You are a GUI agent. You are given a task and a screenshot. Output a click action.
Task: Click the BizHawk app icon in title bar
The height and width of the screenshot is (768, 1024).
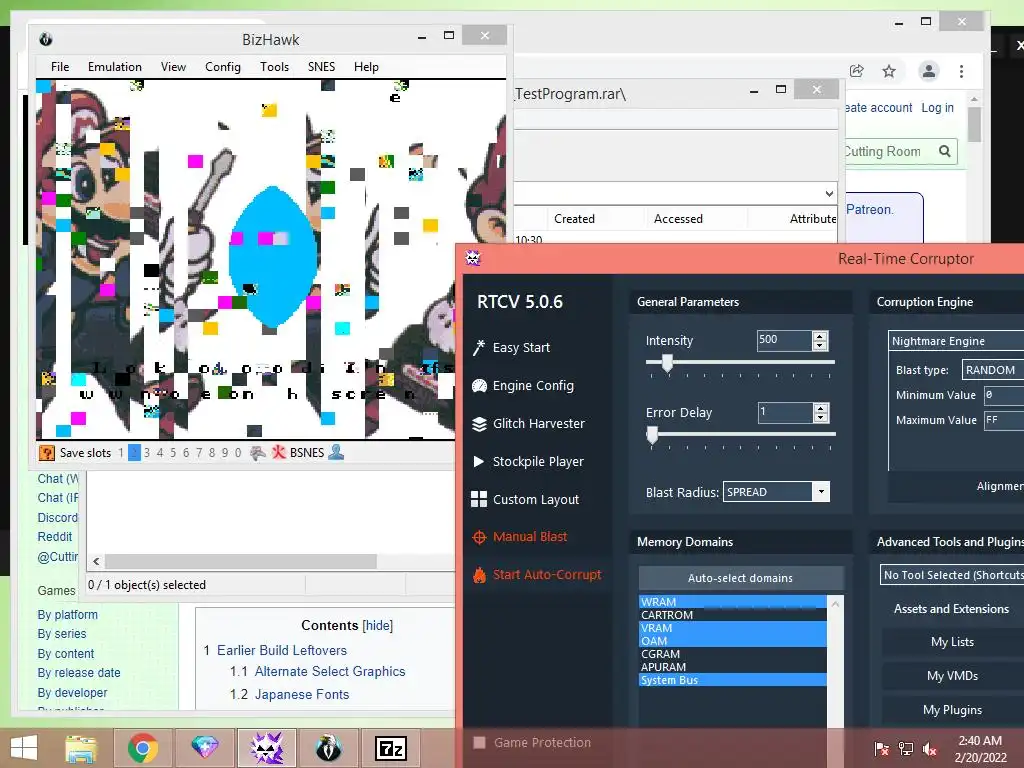tap(46, 39)
